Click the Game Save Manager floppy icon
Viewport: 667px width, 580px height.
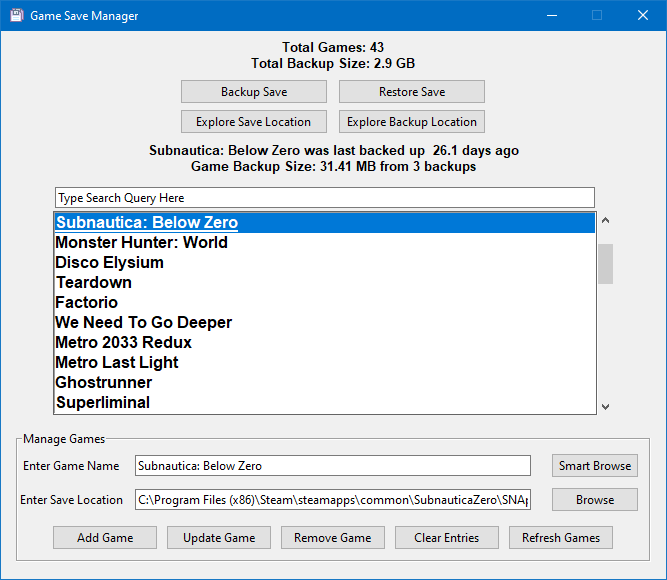coord(17,15)
